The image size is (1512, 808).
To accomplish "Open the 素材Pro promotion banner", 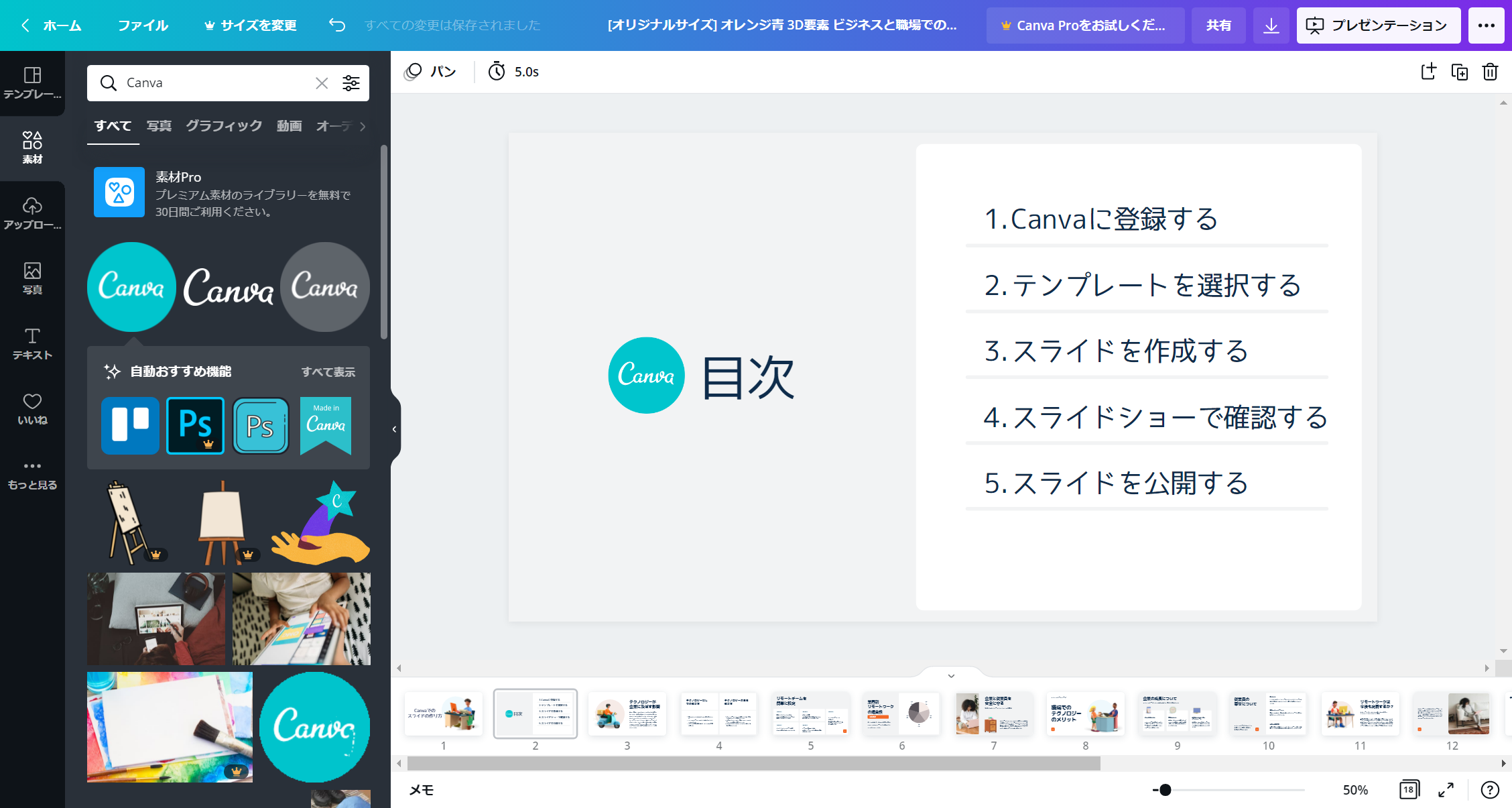I will [x=228, y=193].
